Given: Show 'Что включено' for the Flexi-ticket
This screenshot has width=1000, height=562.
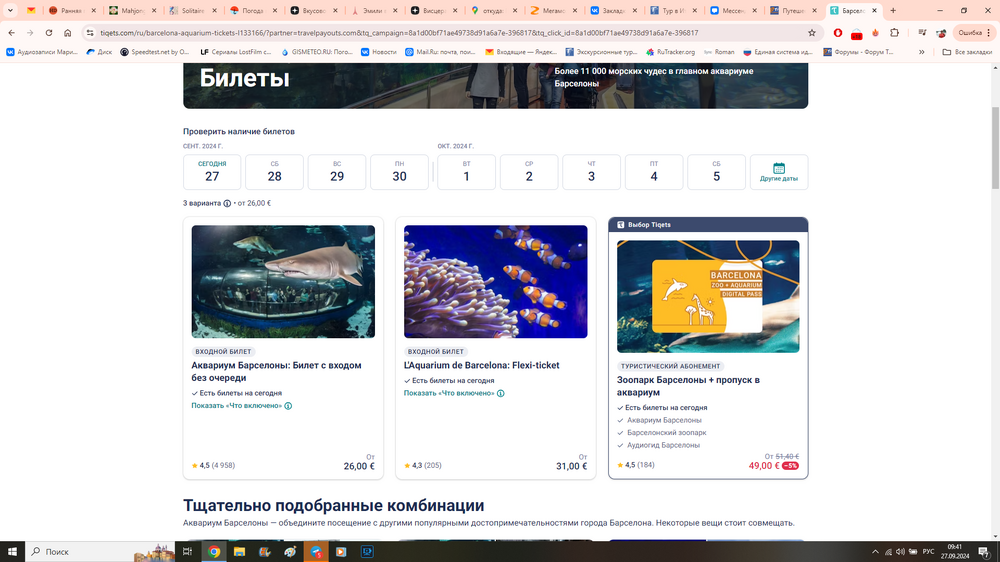Looking at the screenshot, I should point(449,394).
